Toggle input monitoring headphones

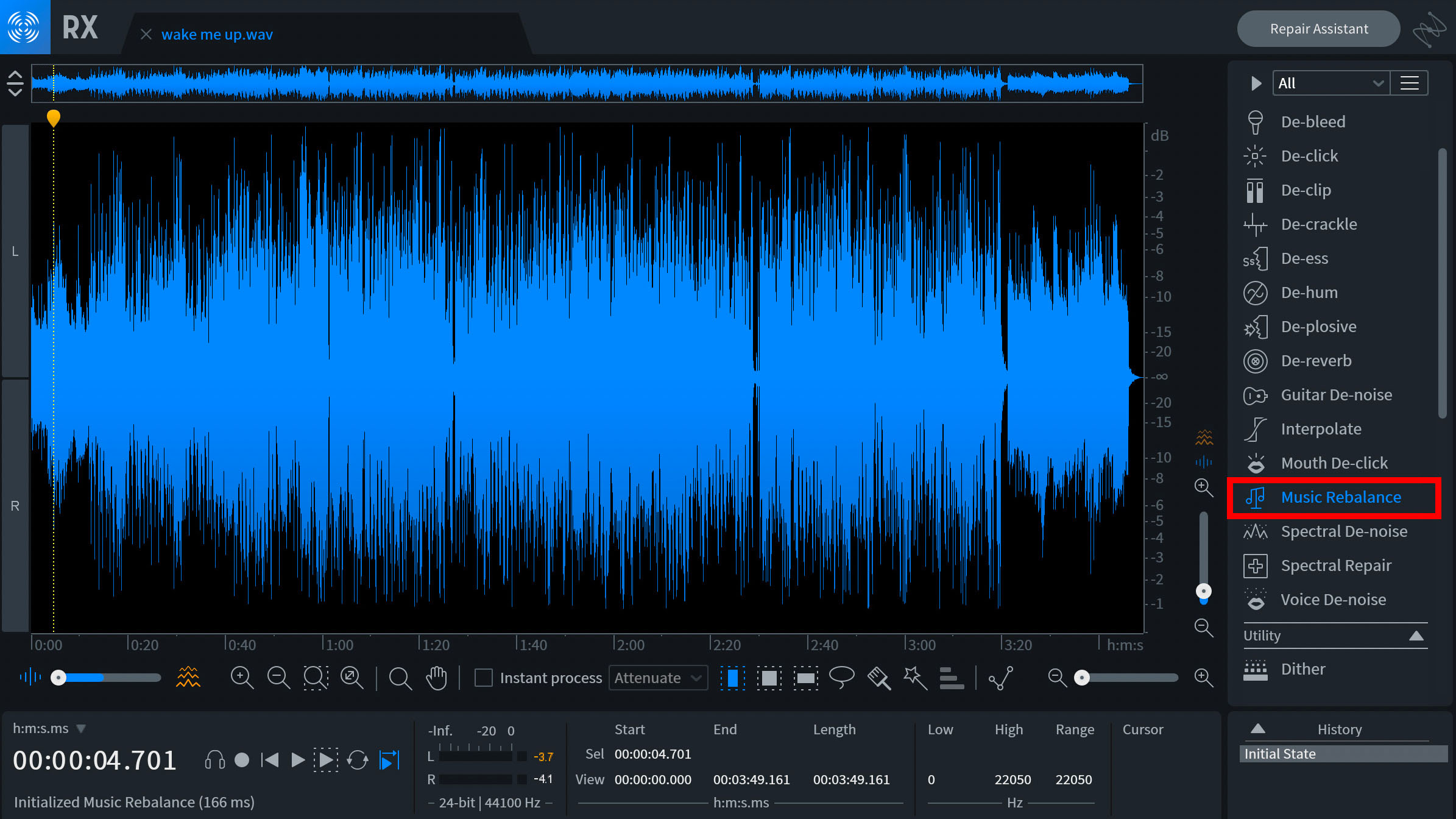(215, 760)
